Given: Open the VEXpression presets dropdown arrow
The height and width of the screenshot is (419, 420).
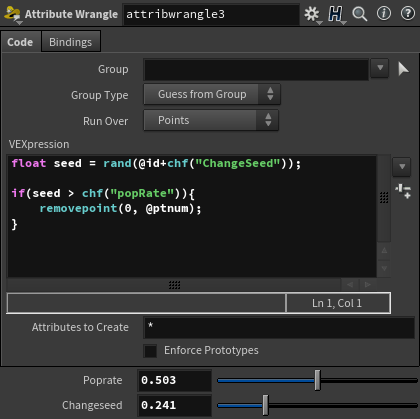Looking at the screenshot, I should (402, 166).
